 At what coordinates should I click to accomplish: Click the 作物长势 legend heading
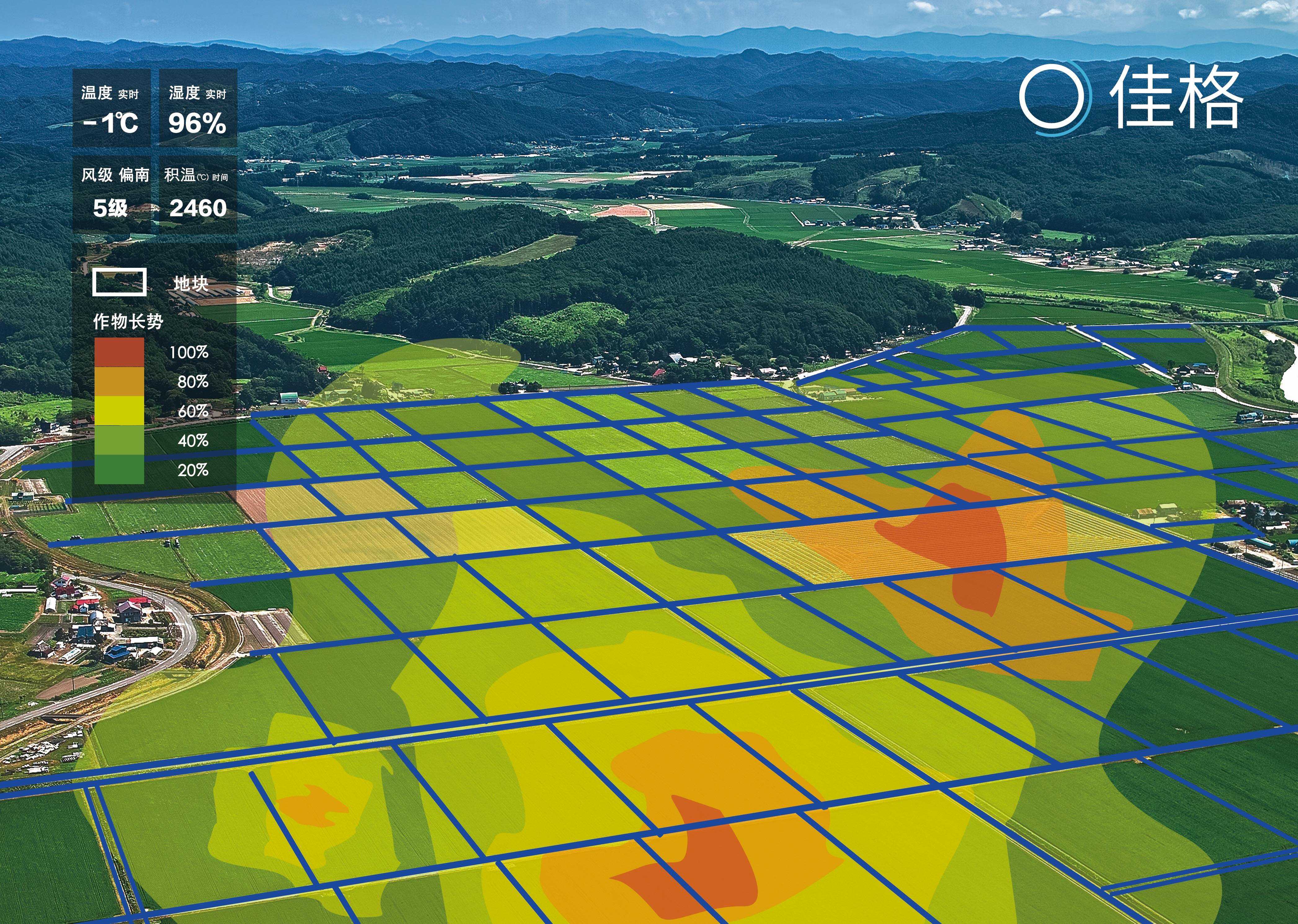pos(128,321)
